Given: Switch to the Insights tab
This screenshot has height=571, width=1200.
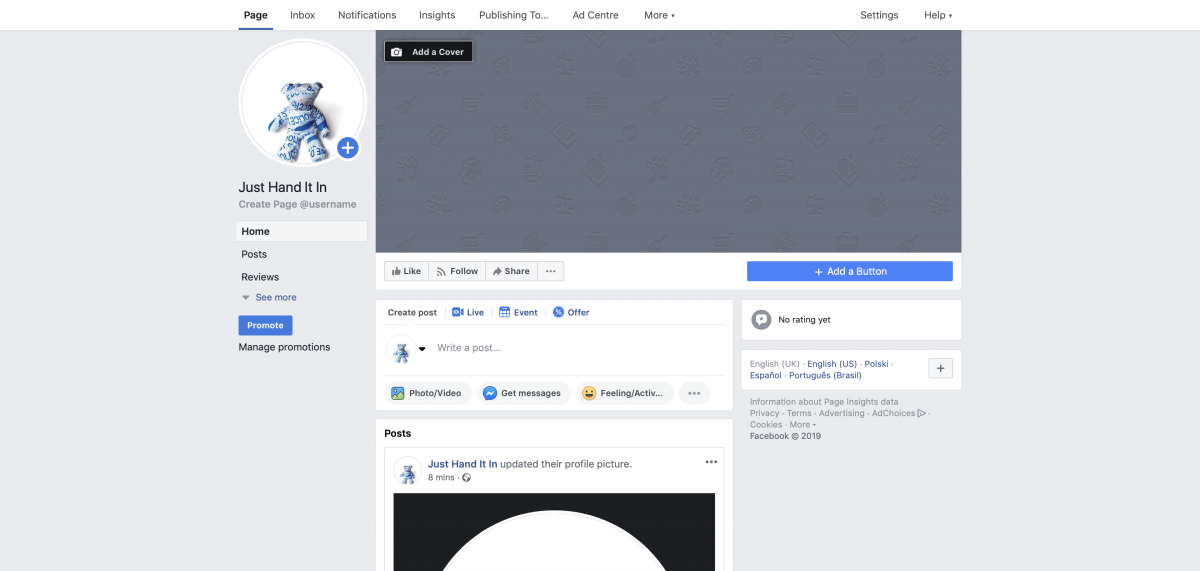Looking at the screenshot, I should [x=437, y=15].
